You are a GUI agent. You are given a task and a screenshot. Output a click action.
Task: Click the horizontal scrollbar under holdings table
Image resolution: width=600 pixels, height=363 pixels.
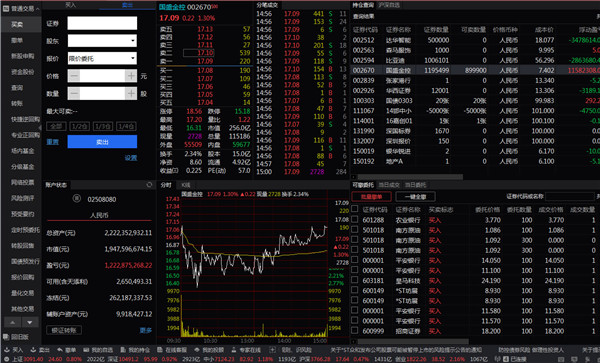[409, 177]
